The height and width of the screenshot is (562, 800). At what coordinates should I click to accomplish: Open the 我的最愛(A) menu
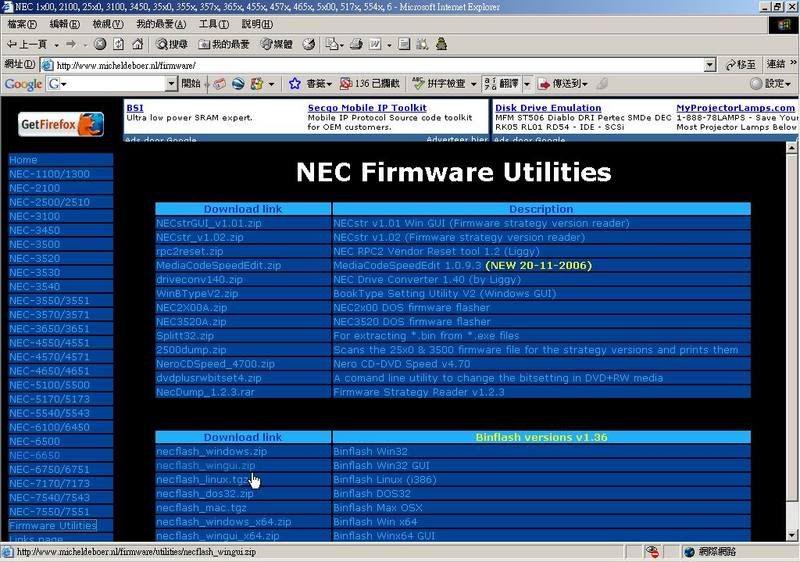pos(161,24)
